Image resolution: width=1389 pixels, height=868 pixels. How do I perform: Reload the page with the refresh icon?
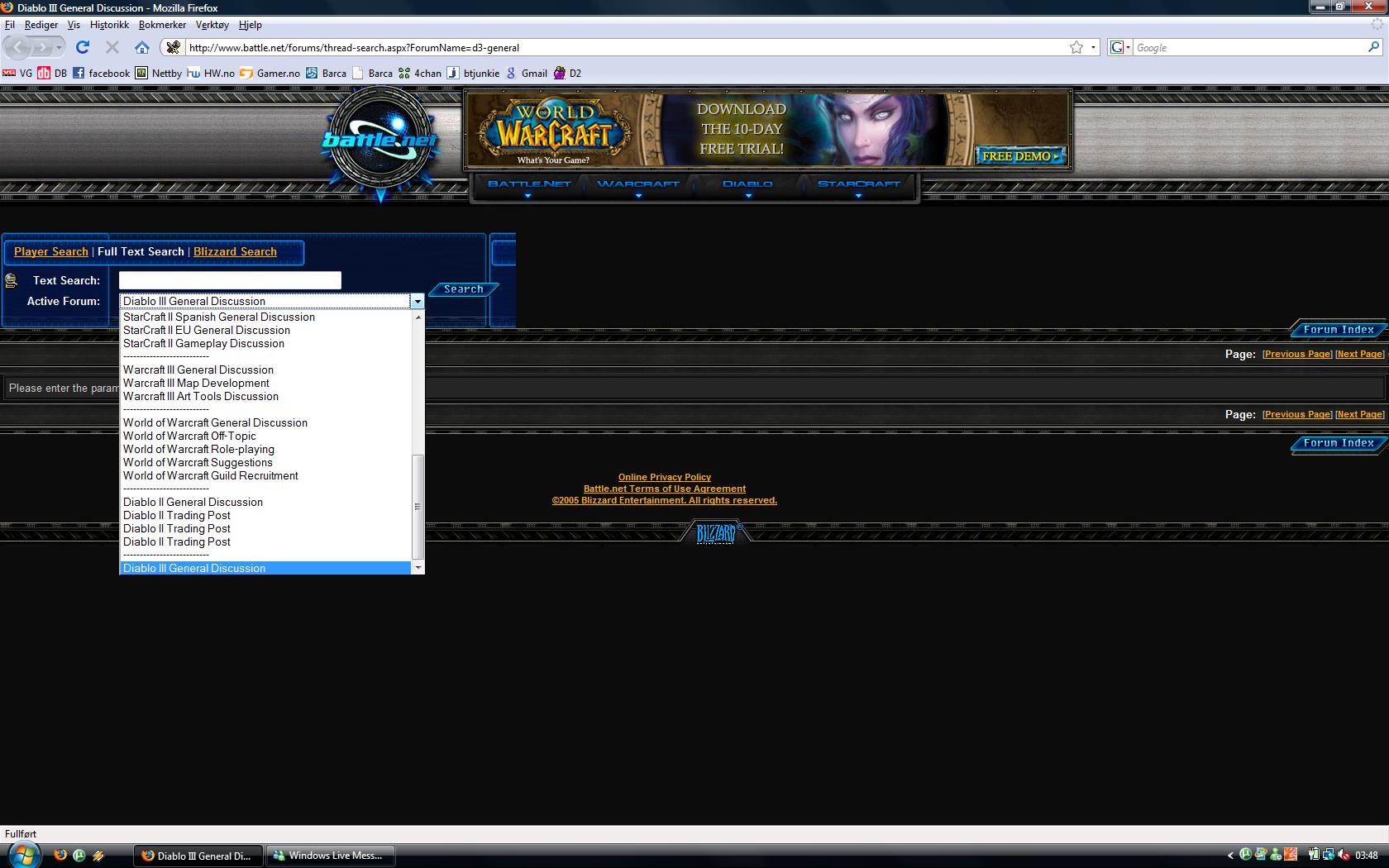(83, 47)
